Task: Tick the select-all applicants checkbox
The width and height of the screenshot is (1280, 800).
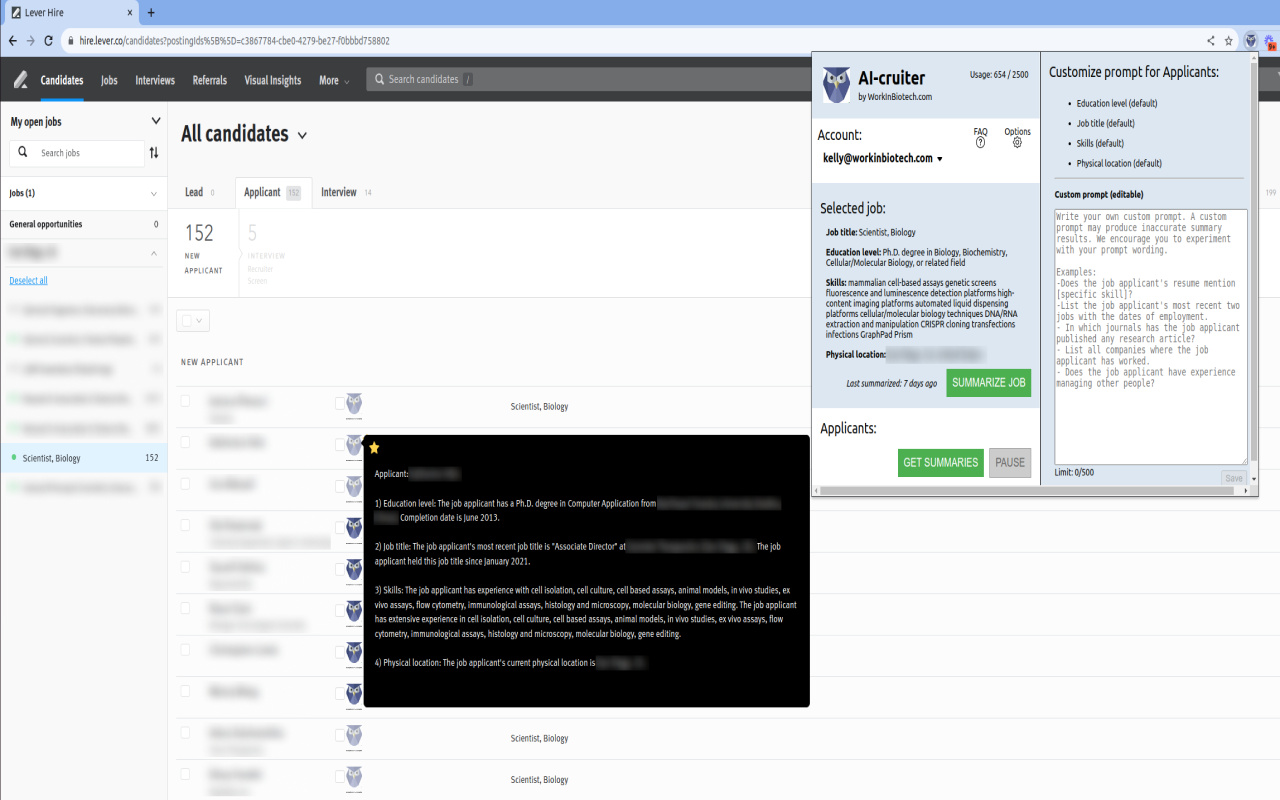Action: [x=185, y=320]
